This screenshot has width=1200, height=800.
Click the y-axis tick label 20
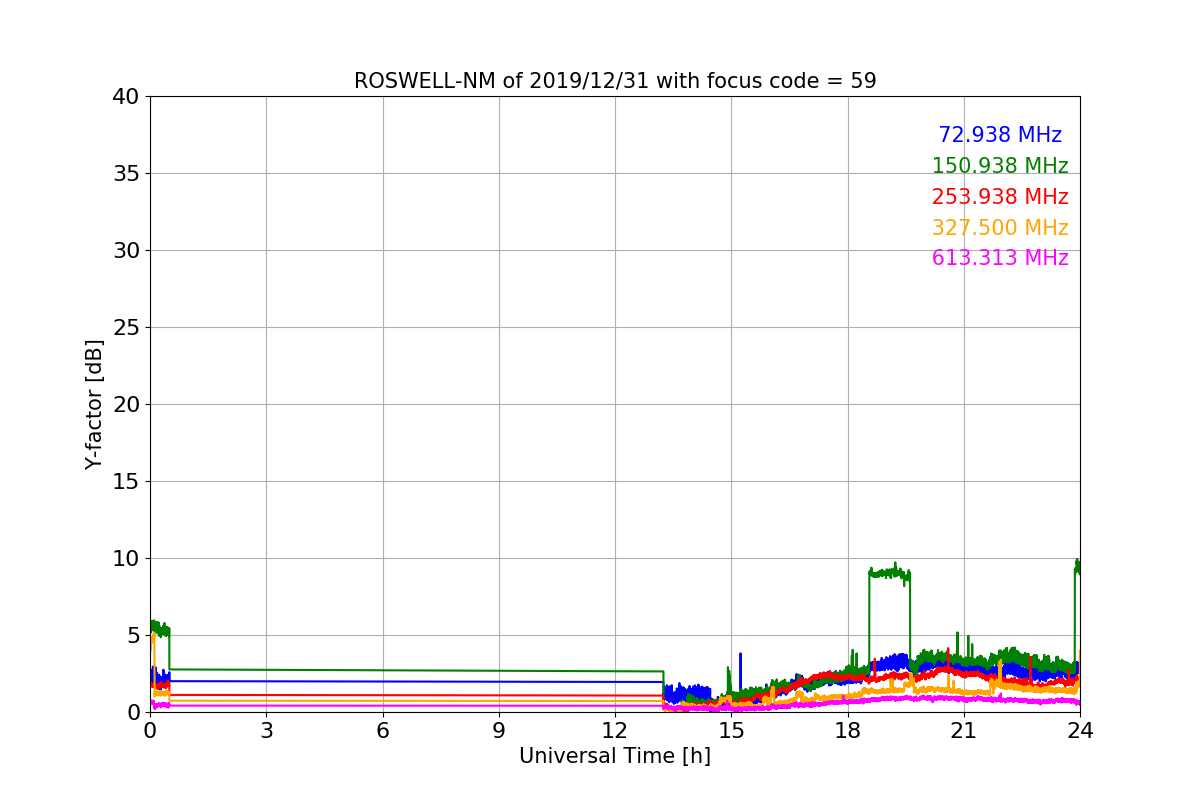click(x=126, y=405)
